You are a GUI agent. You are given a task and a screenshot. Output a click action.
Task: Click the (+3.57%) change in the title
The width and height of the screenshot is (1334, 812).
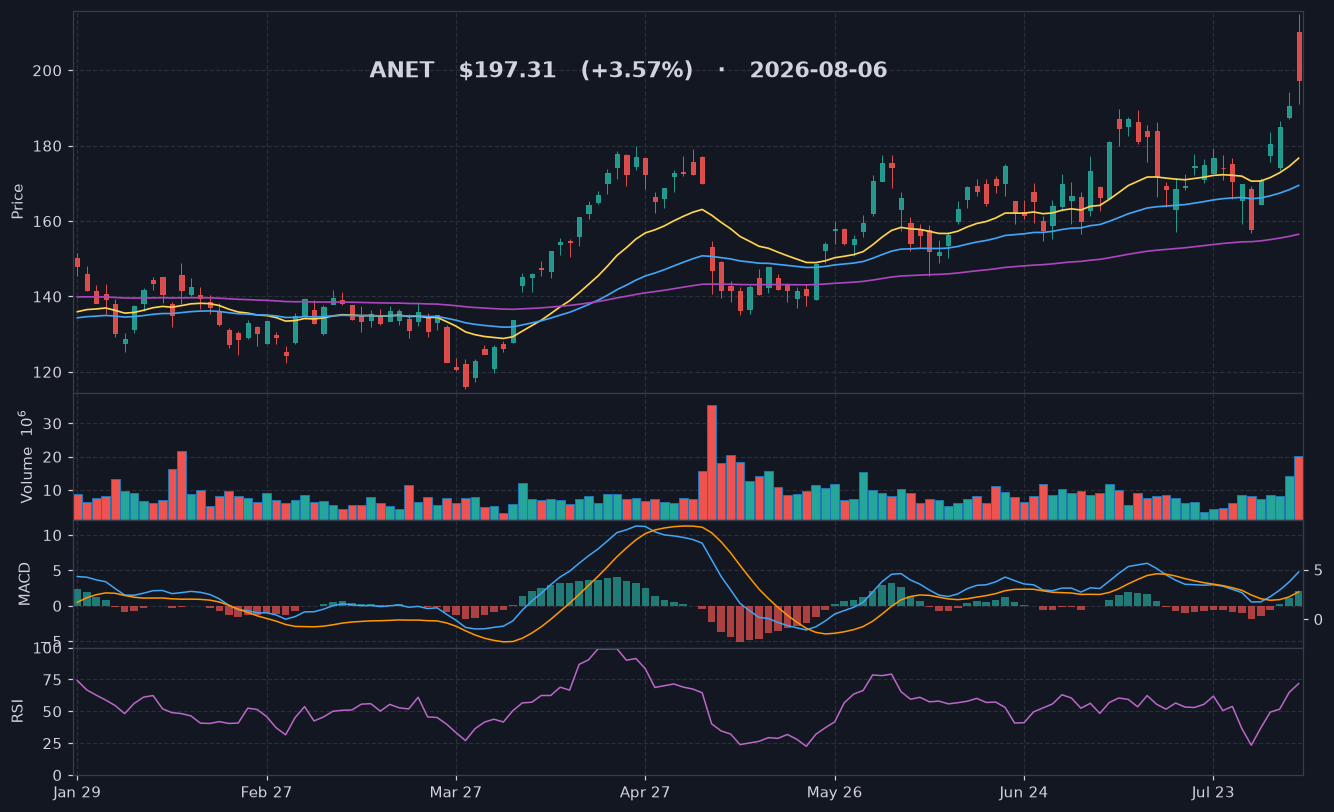[x=637, y=71]
